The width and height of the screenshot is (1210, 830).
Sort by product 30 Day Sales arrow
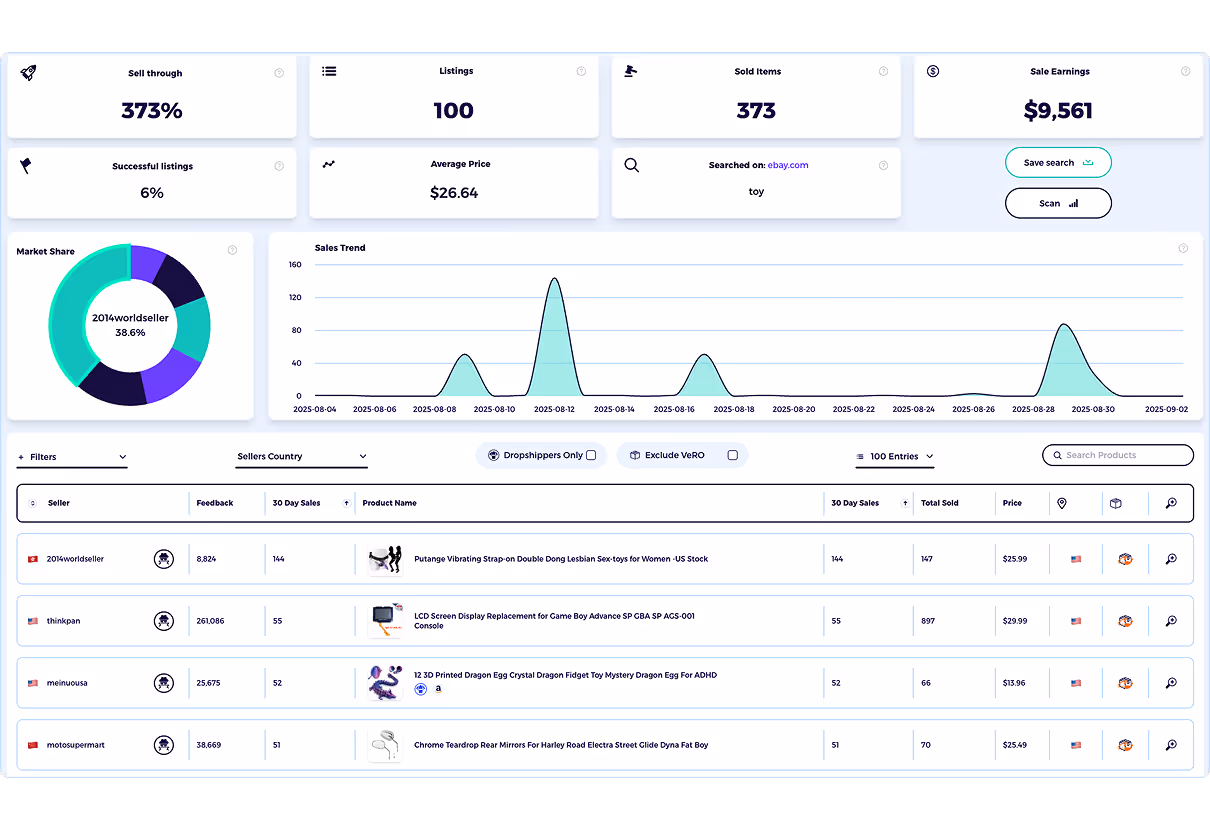point(905,503)
